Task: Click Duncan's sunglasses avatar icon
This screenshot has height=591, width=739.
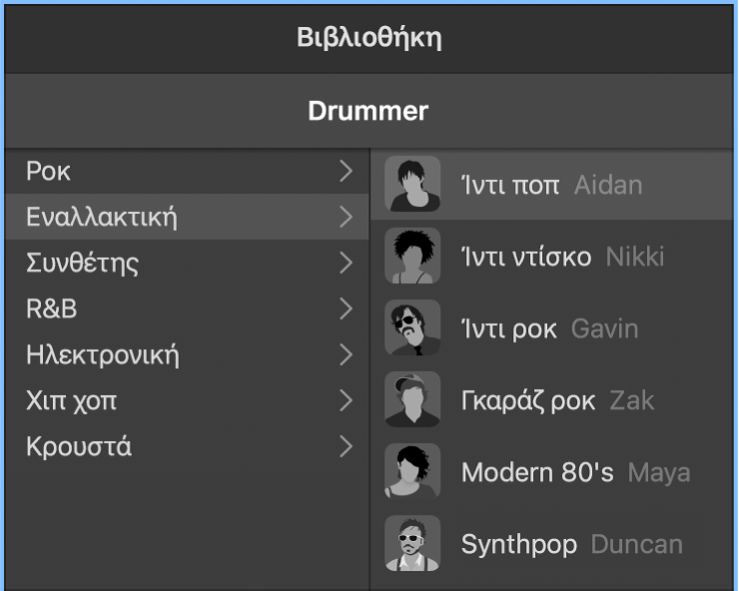Action: [412, 544]
